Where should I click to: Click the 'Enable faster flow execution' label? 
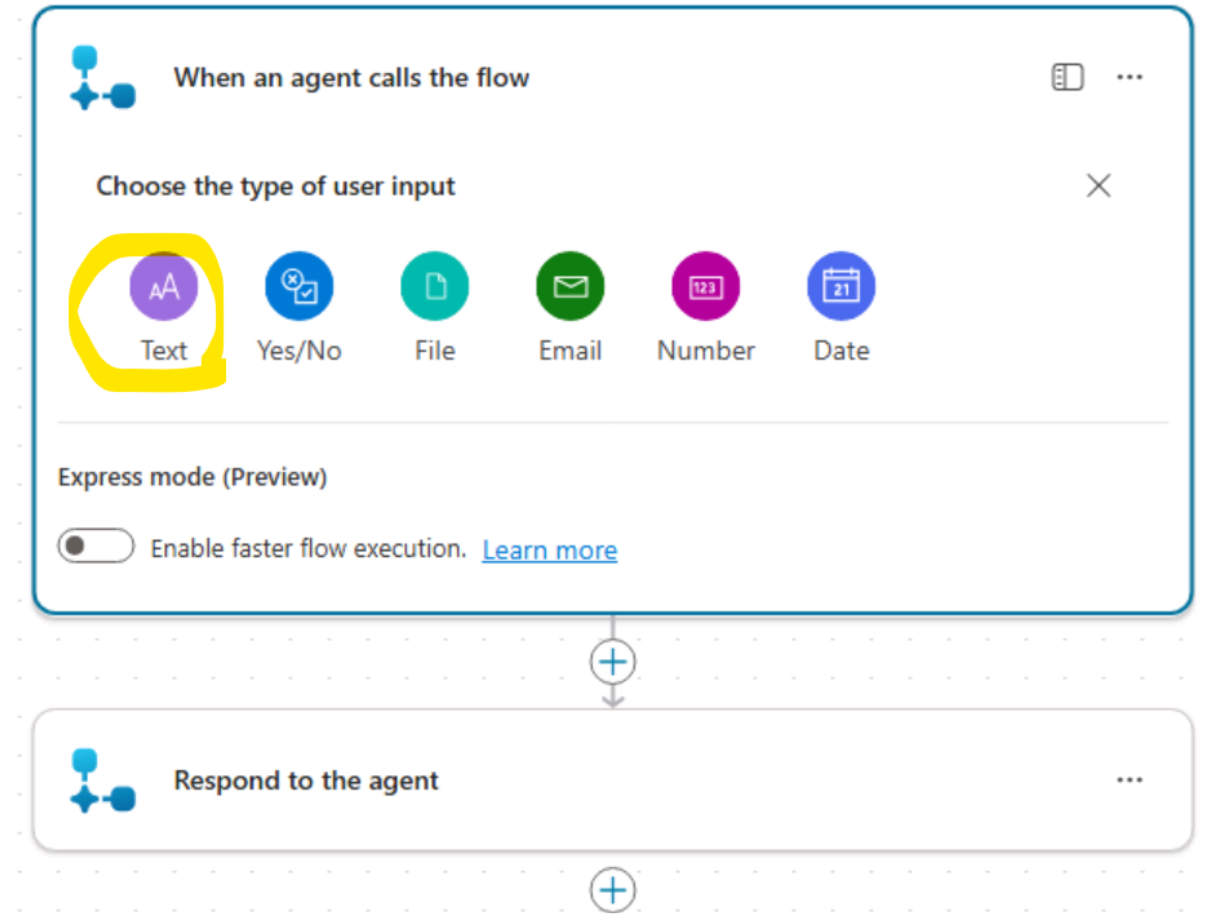coord(308,549)
